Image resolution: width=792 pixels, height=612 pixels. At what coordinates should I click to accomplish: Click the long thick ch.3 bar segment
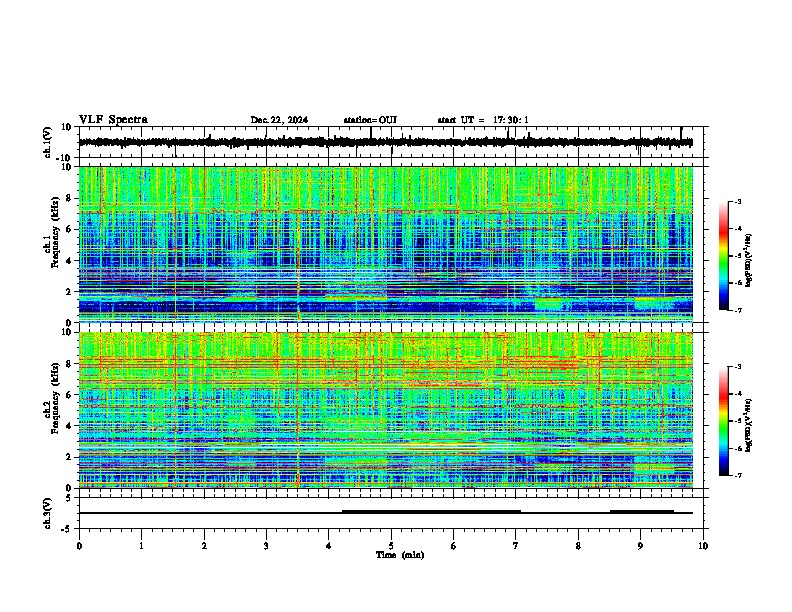431,512
